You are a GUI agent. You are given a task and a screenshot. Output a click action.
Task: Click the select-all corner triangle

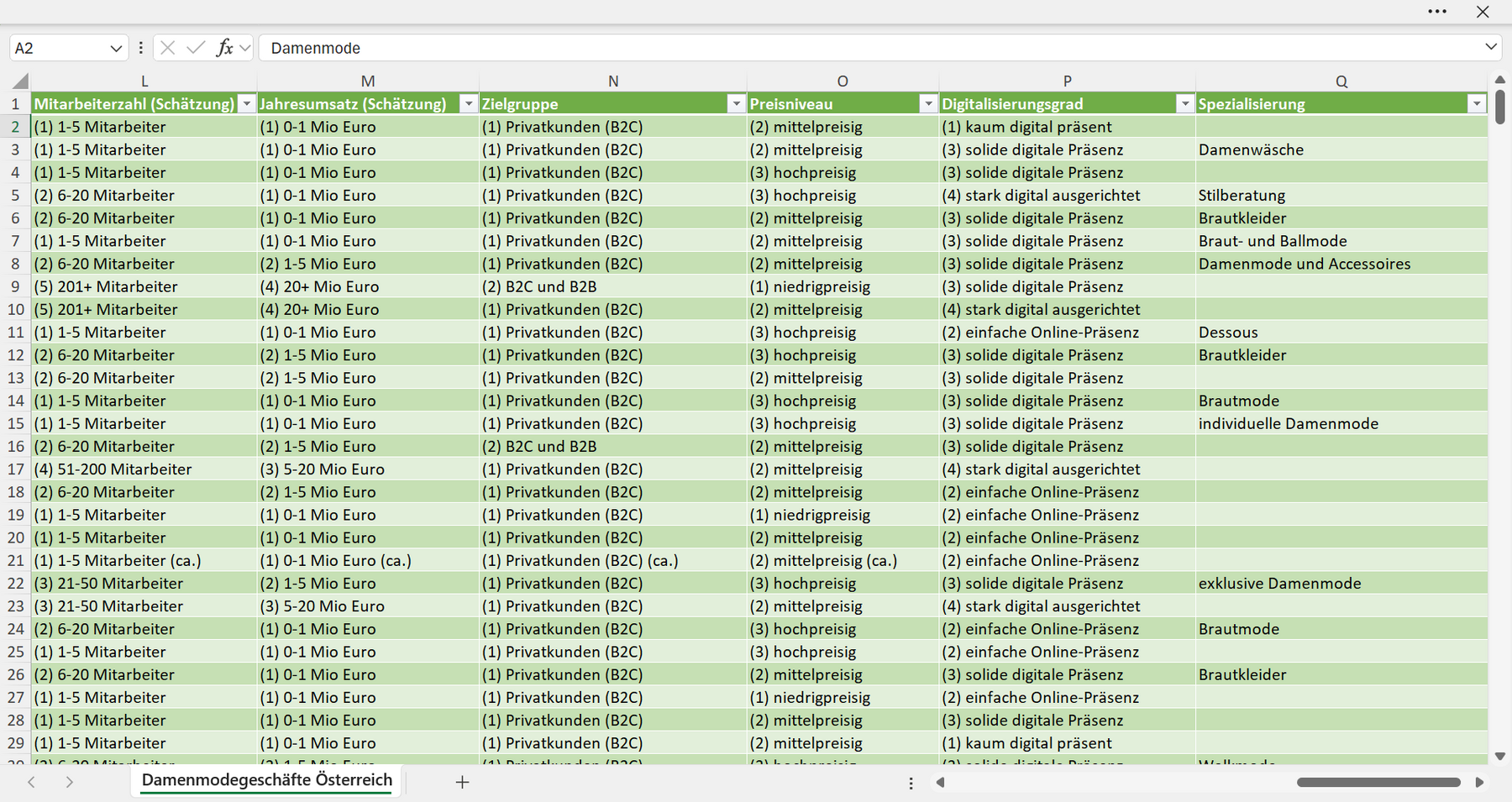[x=21, y=81]
